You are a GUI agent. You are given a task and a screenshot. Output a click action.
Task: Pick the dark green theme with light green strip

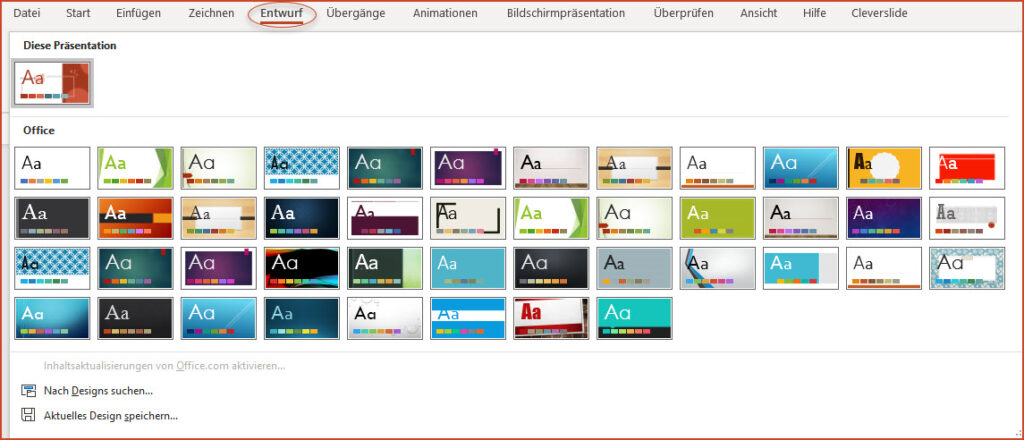(x=385, y=268)
